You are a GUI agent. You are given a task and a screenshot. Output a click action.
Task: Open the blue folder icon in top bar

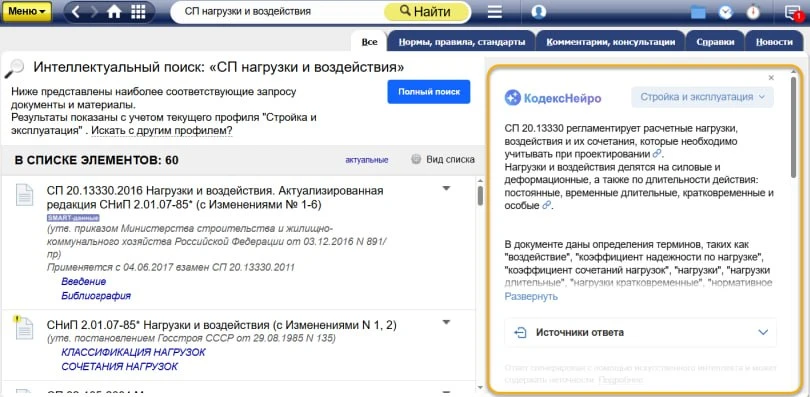[698, 12]
